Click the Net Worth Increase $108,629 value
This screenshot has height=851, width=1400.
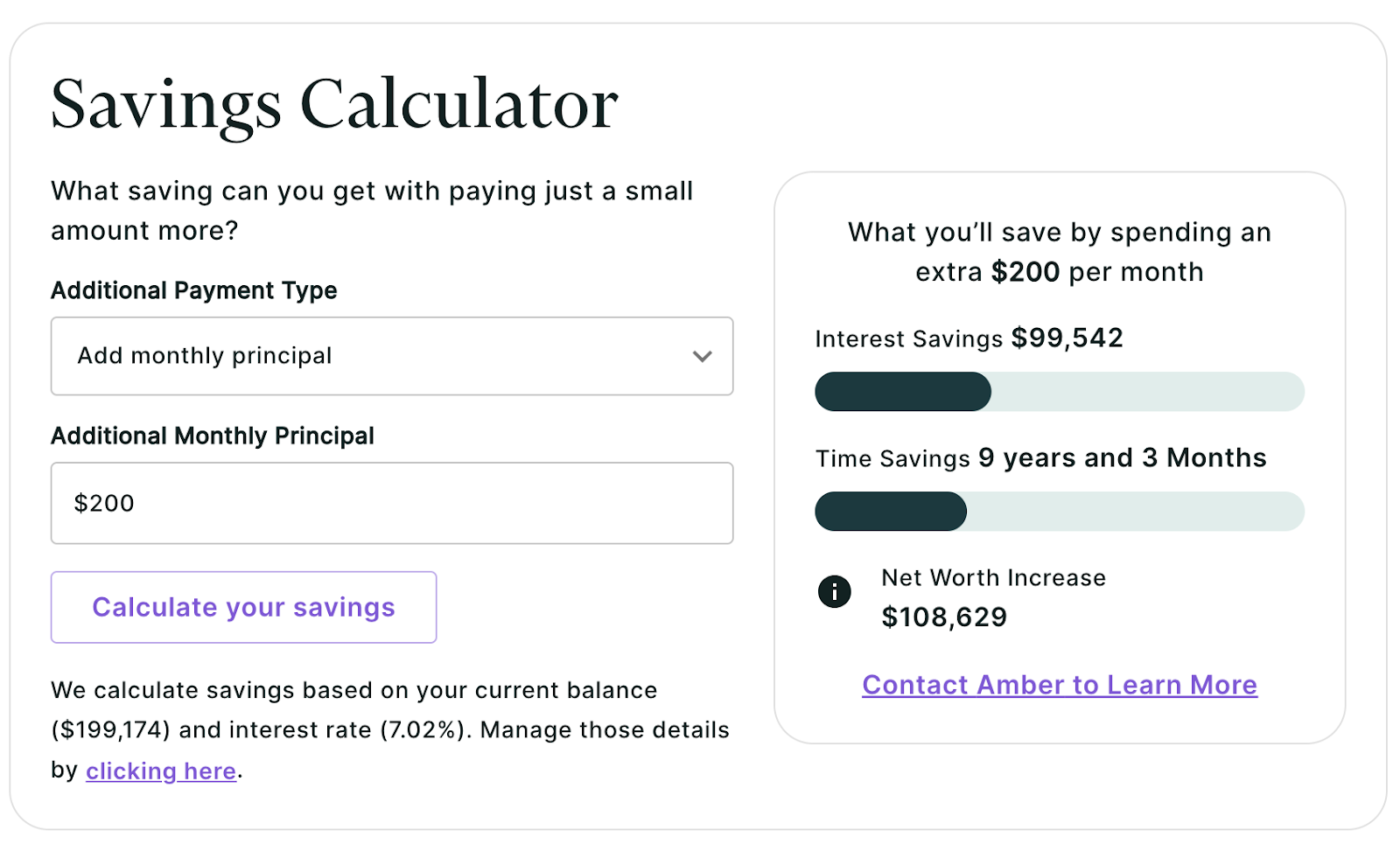(x=944, y=617)
